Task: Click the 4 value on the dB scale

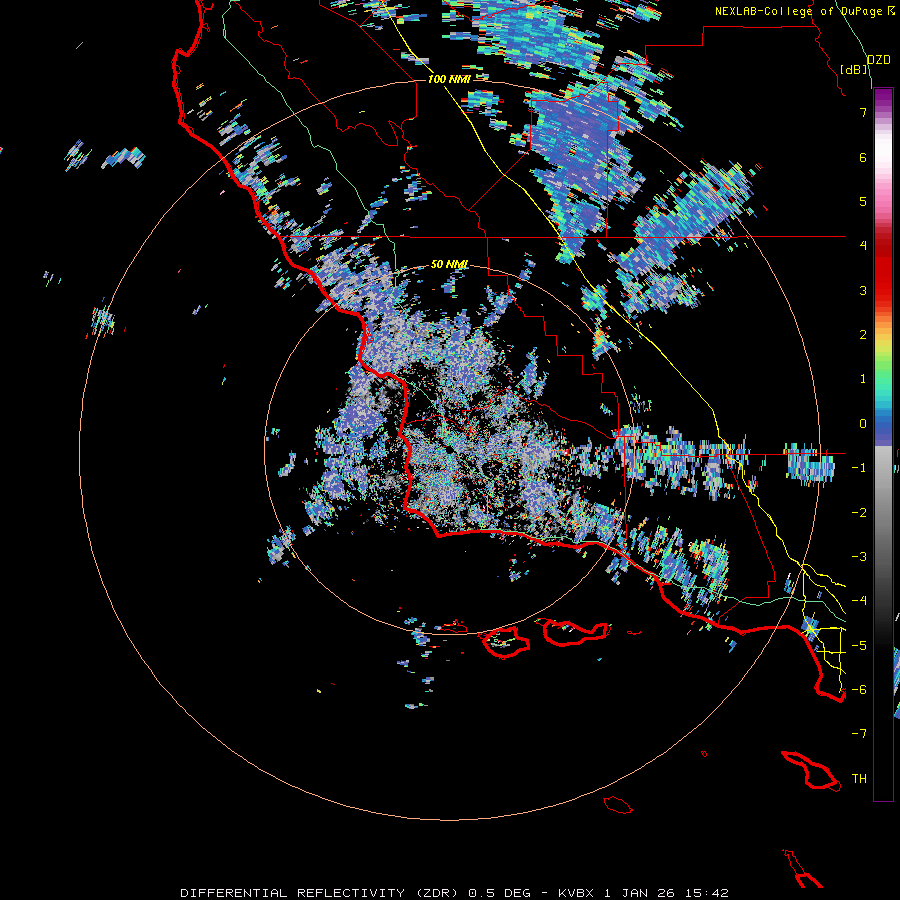Action: coord(863,245)
